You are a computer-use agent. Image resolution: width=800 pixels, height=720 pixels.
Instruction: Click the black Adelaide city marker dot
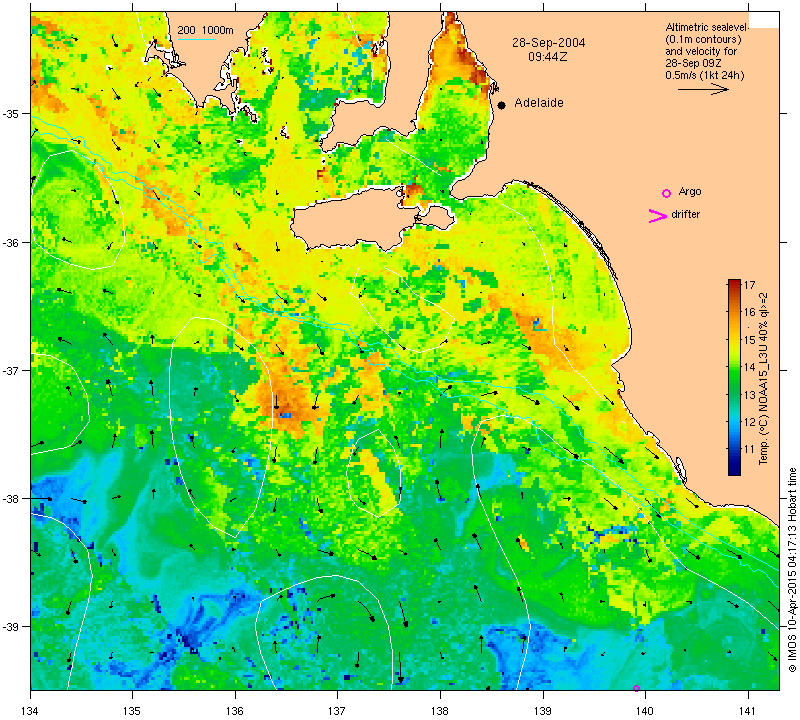[502, 105]
